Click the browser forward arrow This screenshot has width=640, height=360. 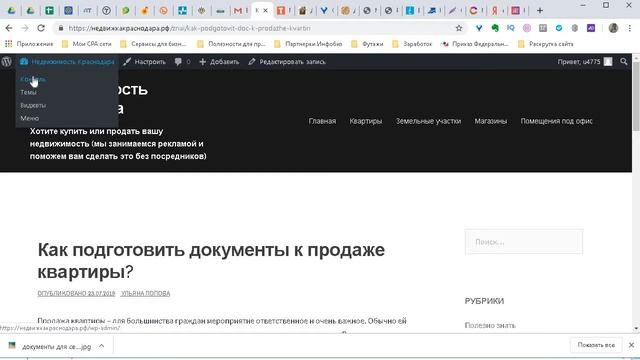25,28
